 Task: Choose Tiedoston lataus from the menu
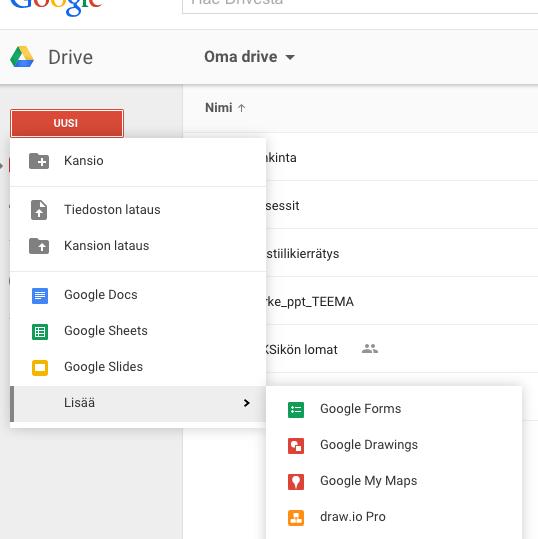138,210
